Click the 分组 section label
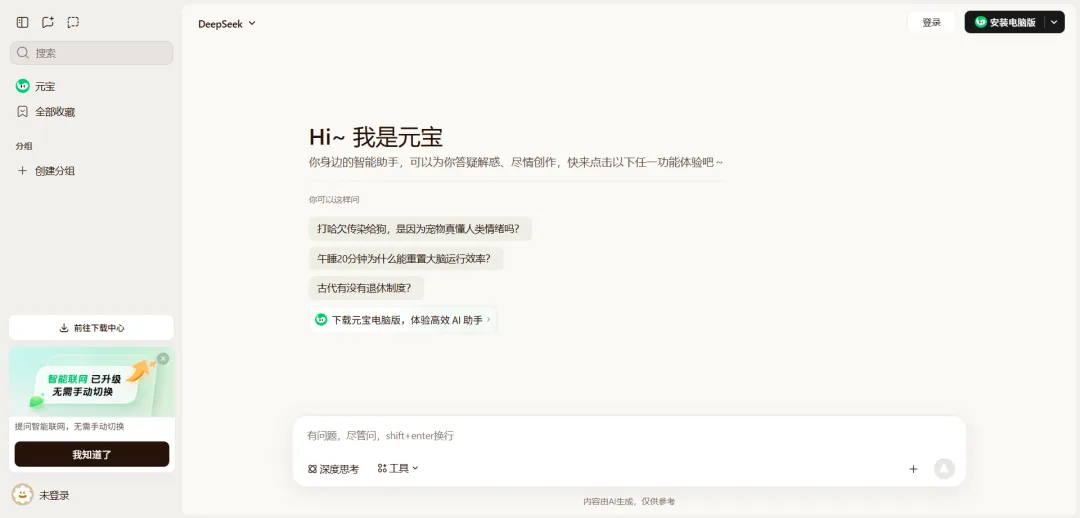1080x518 pixels. click(24, 146)
